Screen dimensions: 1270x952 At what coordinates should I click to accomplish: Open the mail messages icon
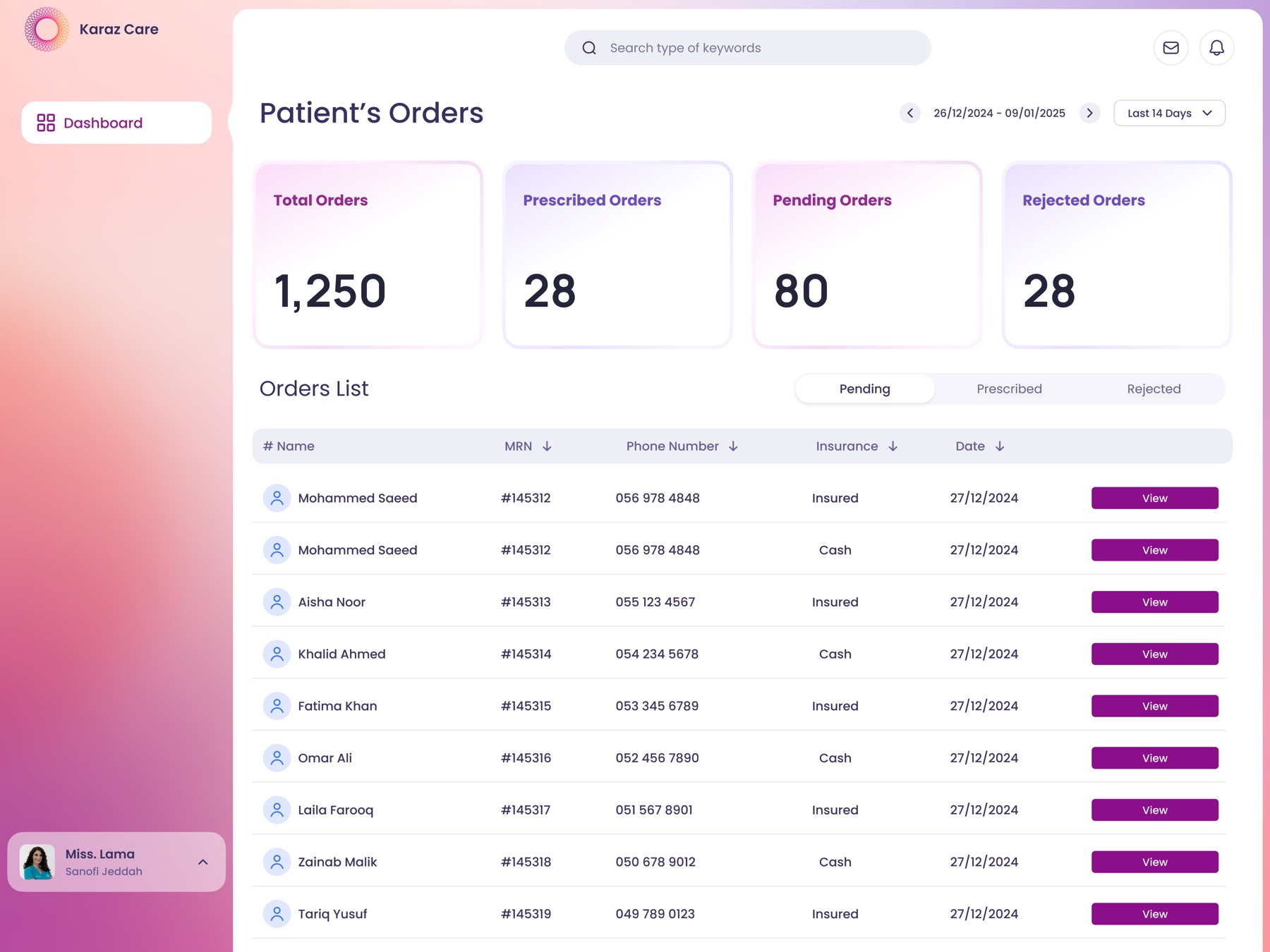pos(1171,48)
